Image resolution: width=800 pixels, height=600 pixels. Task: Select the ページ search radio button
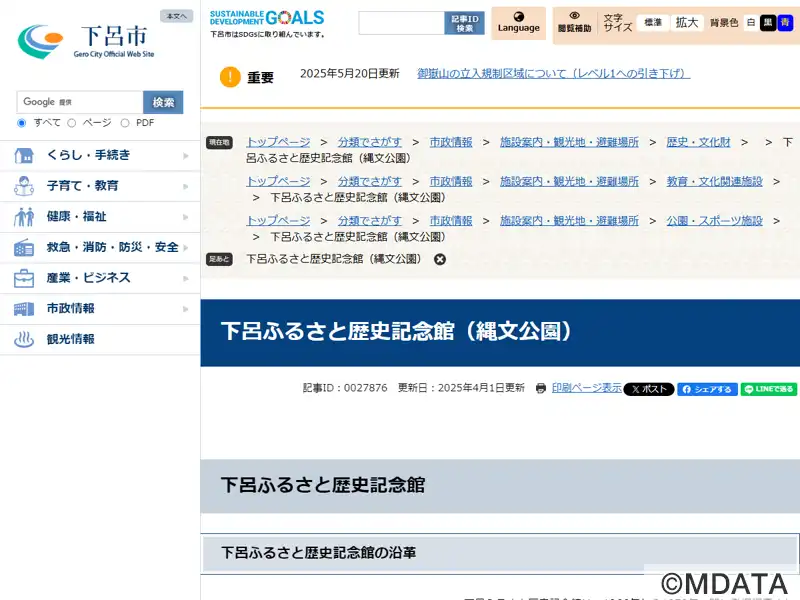tap(72, 123)
